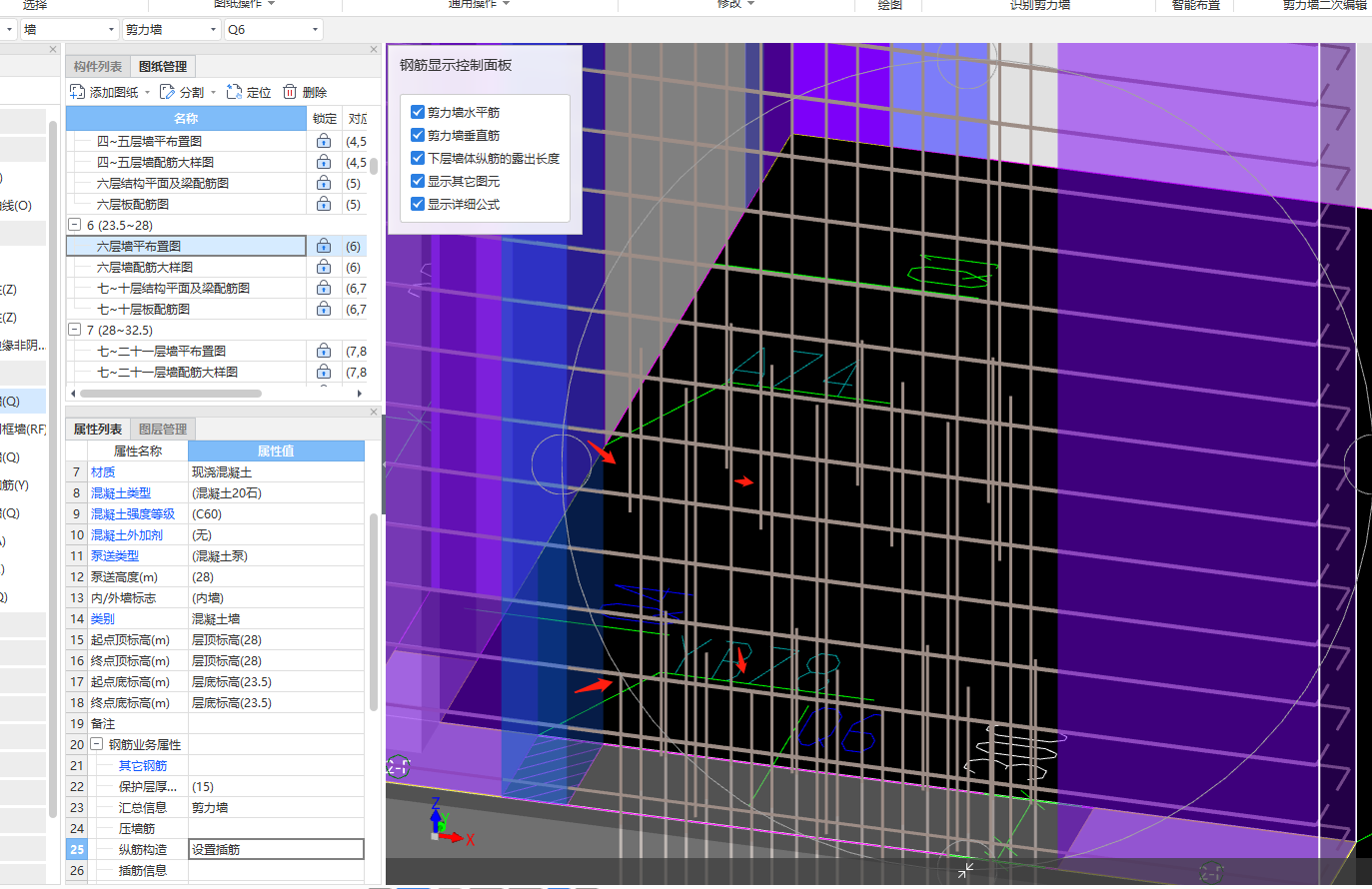Screen dimensions: 1372x889
Task: Click the 内/外墙标志 value (内墙)
Action: [x=276, y=597]
